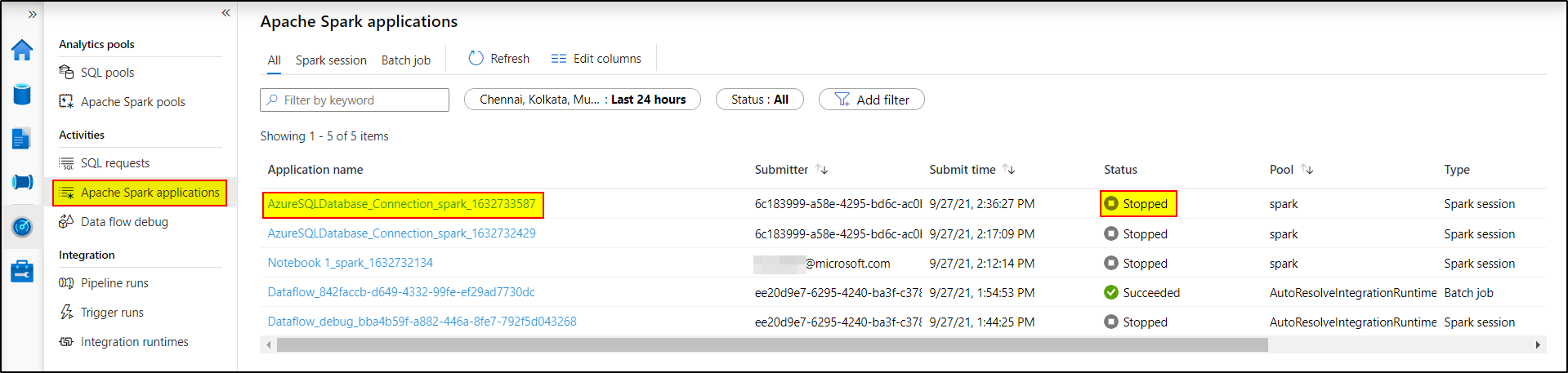The height and width of the screenshot is (373, 1568).
Task: Click Stopped status icon for 2:17:09 PM row
Action: click(1111, 233)
